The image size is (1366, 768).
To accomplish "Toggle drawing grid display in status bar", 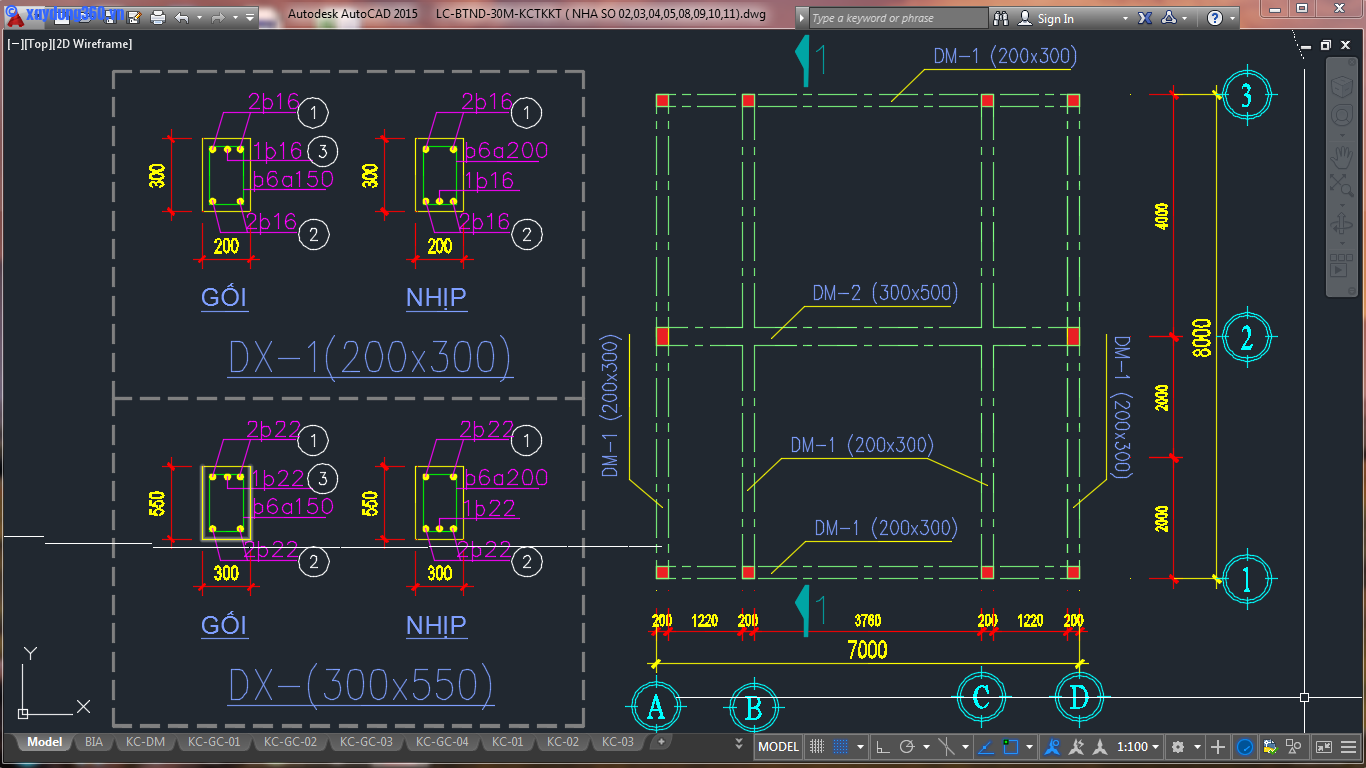I will click(817, 746).
